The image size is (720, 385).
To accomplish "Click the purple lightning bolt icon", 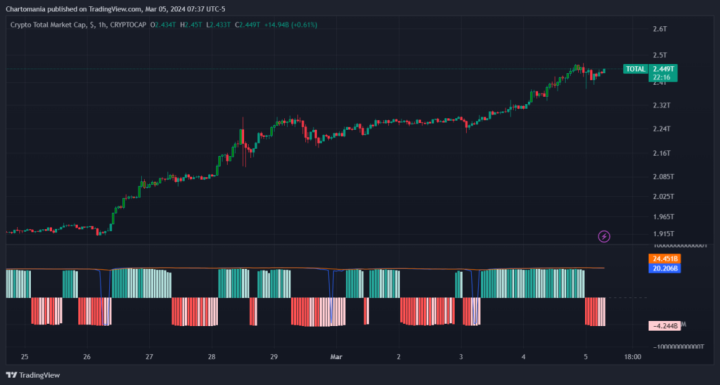I will 604,237.
